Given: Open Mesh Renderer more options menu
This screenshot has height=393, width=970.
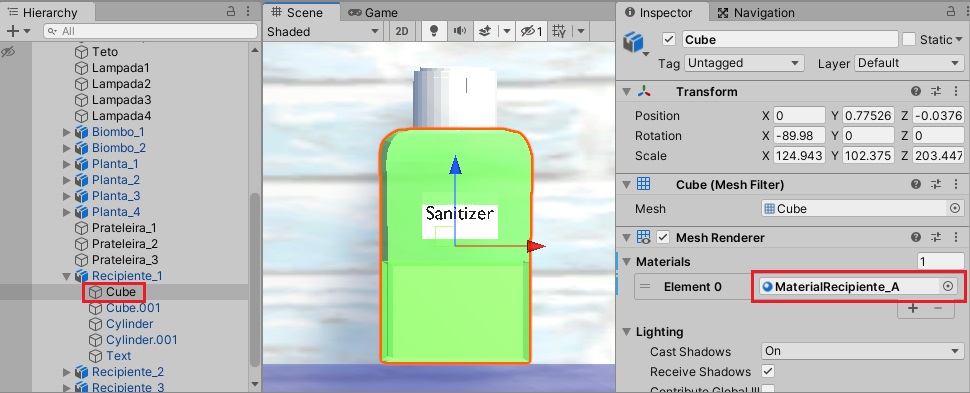Looking at the screenshot, I should [956, 238].
